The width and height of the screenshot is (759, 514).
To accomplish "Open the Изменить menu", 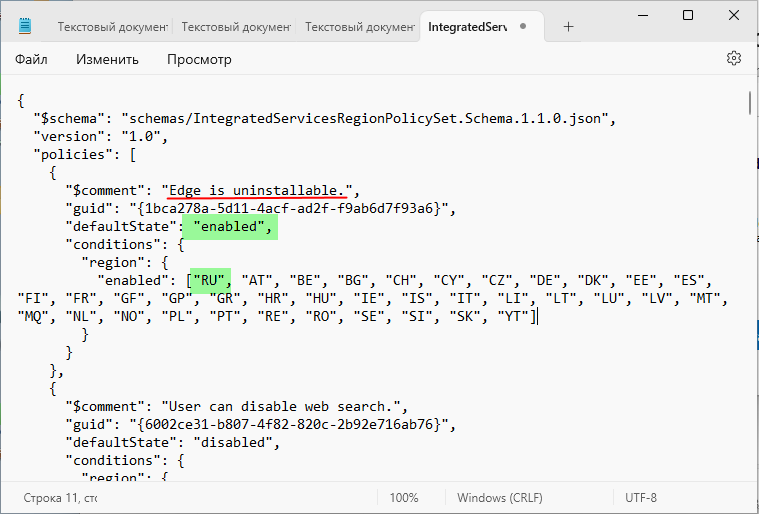I will pyautogui.click(x=107, y=59).
